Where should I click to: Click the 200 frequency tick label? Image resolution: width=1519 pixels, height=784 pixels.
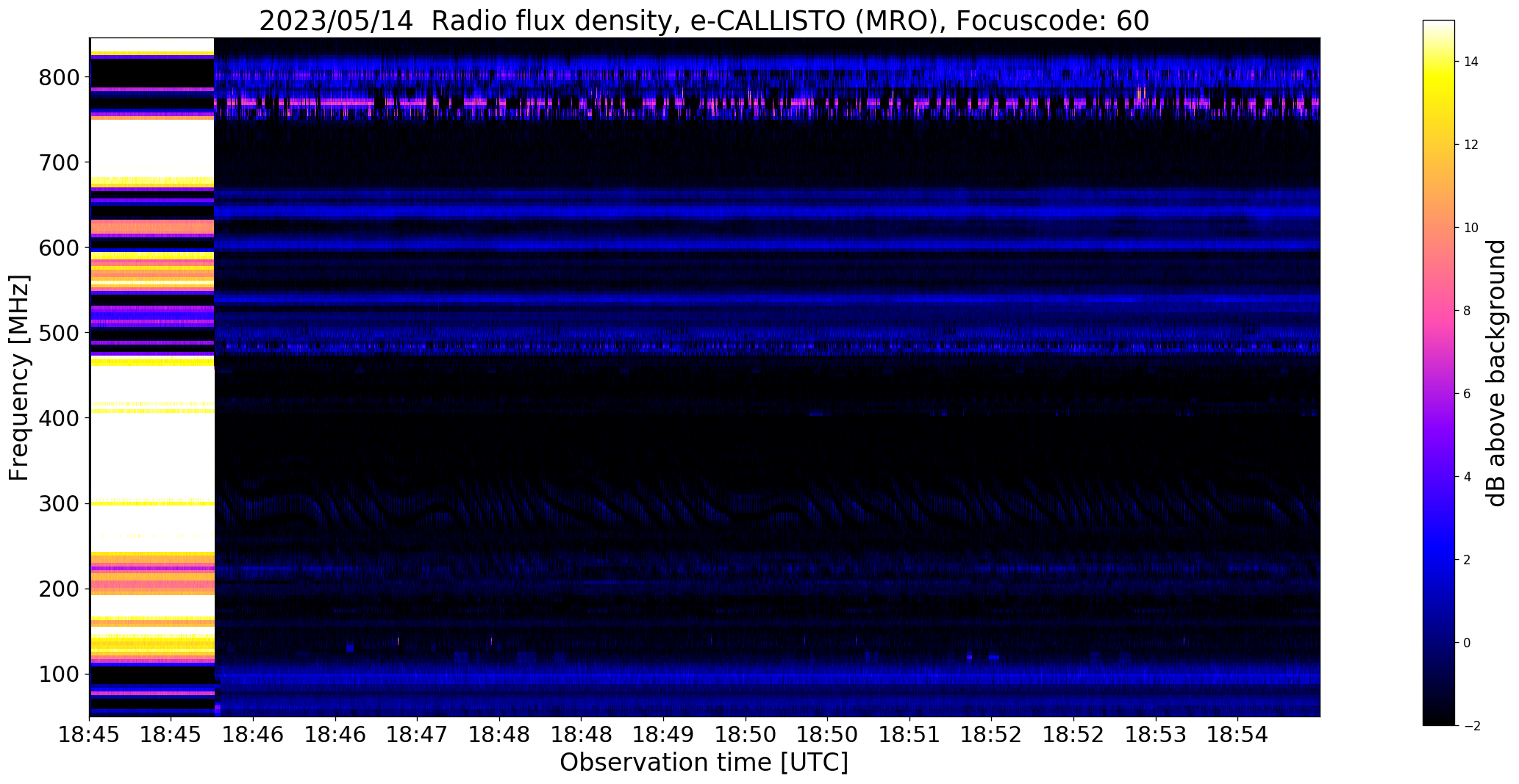pos(59,589)
